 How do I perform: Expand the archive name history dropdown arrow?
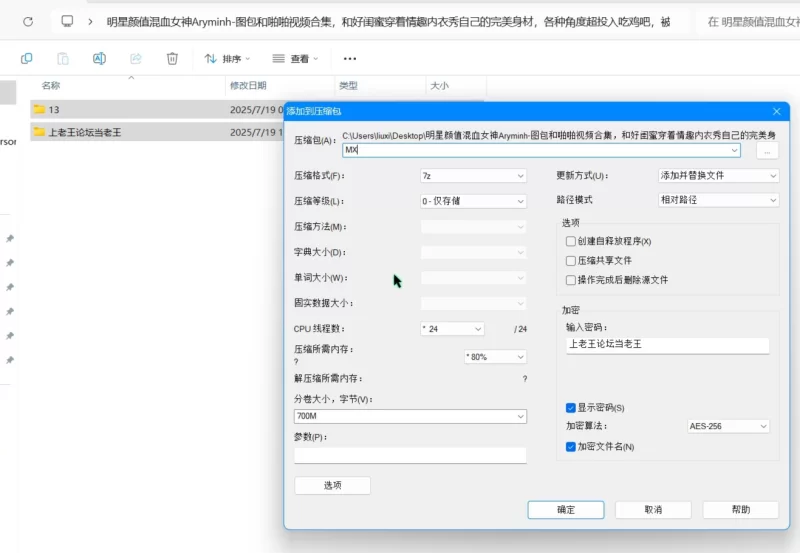[x=734, y=149]
